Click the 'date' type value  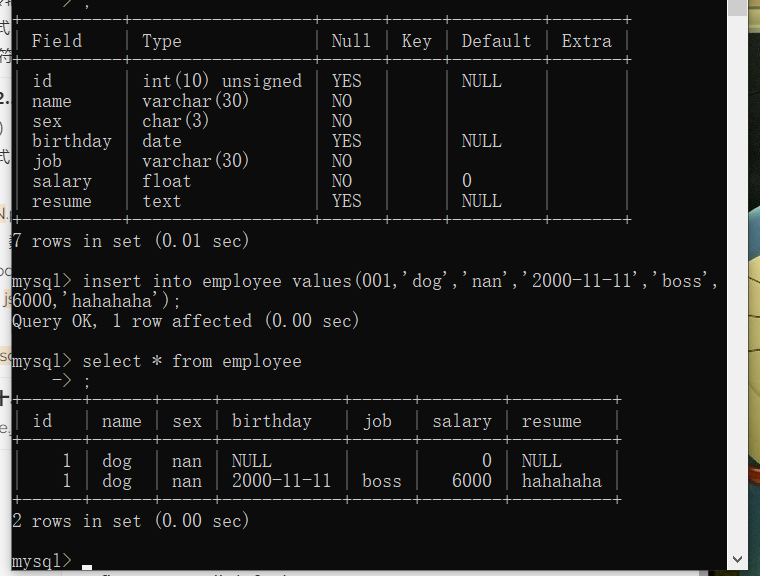coord(162,141)
